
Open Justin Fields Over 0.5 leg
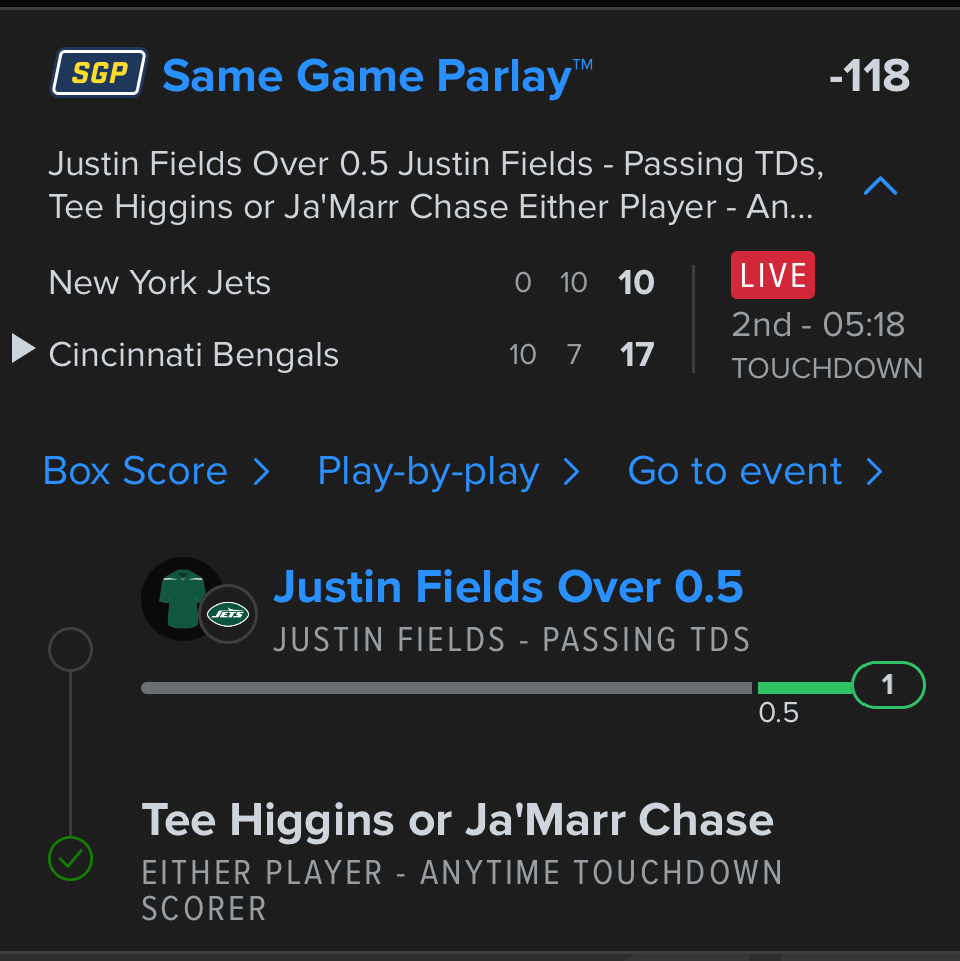pos(508,587)
